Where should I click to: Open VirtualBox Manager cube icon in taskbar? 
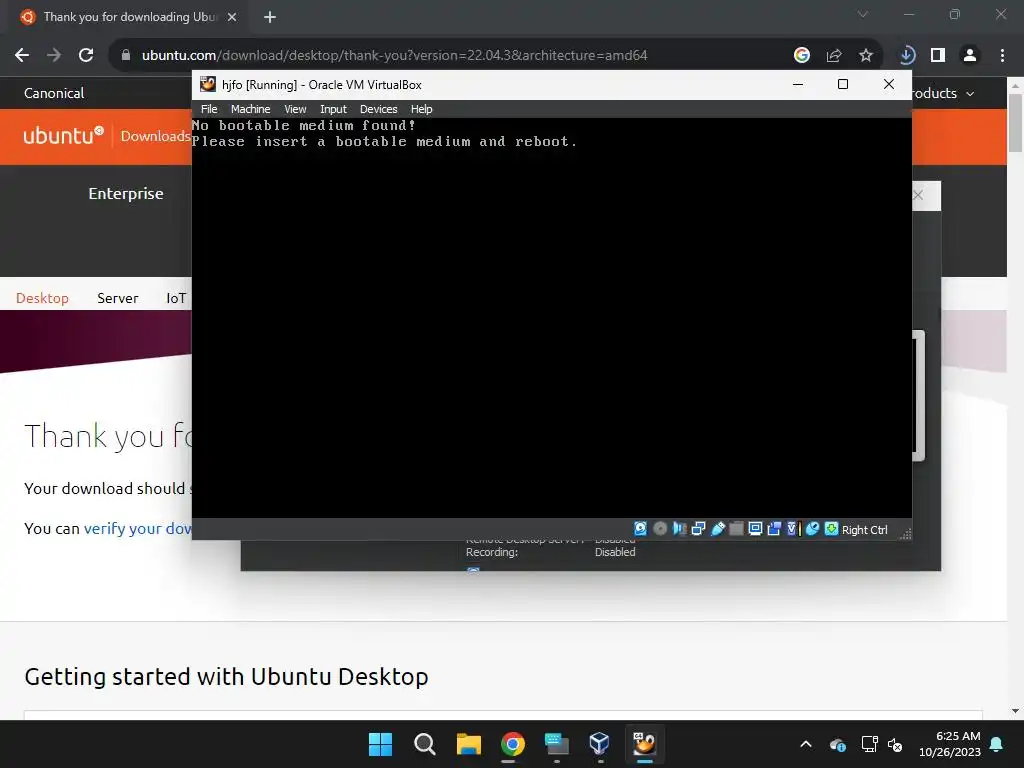tap(600, 744)
